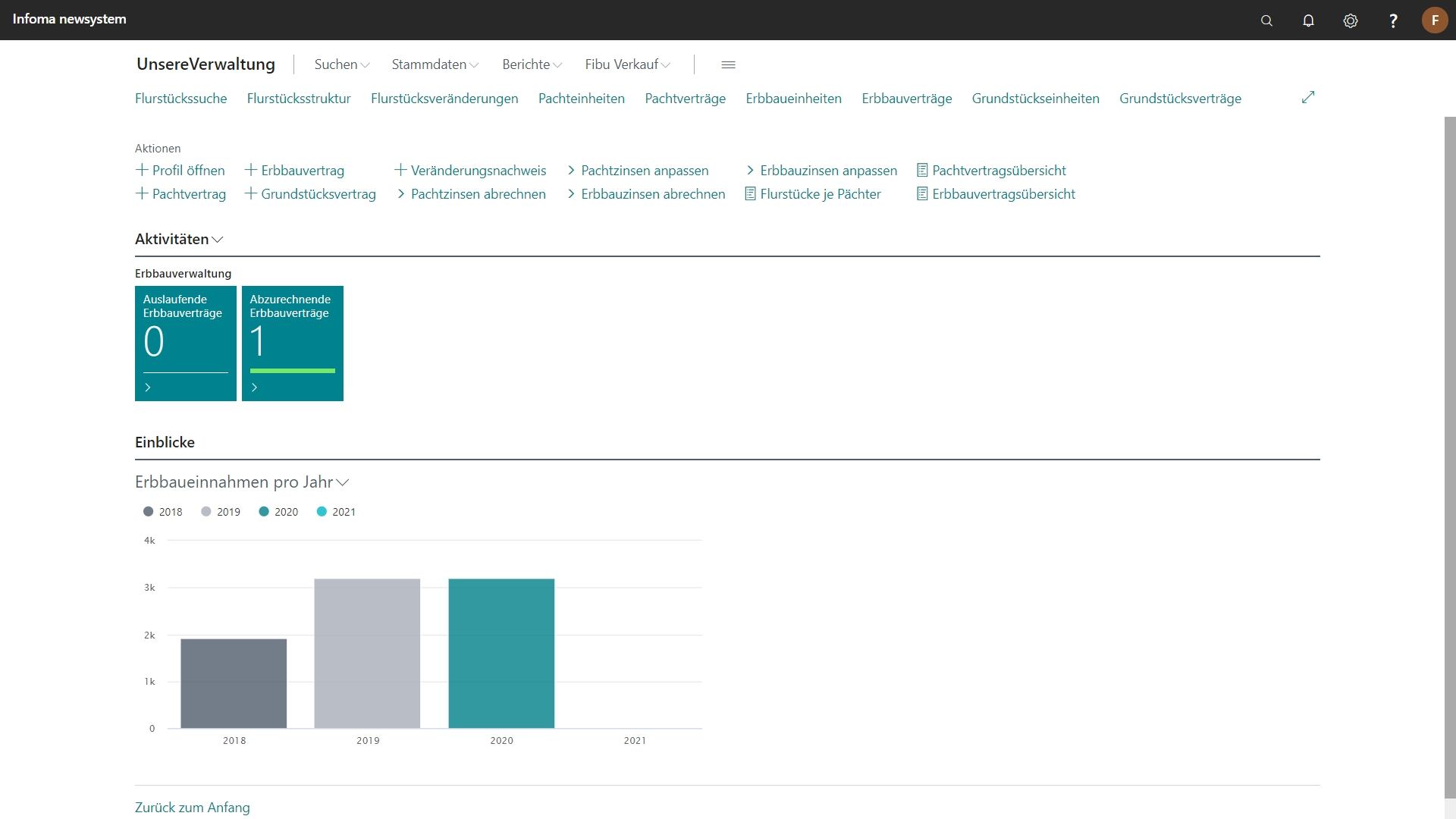Click the expand page arrows icon
The height and width of the screenshot is (819, 1456).
(x=1308, y=98)
